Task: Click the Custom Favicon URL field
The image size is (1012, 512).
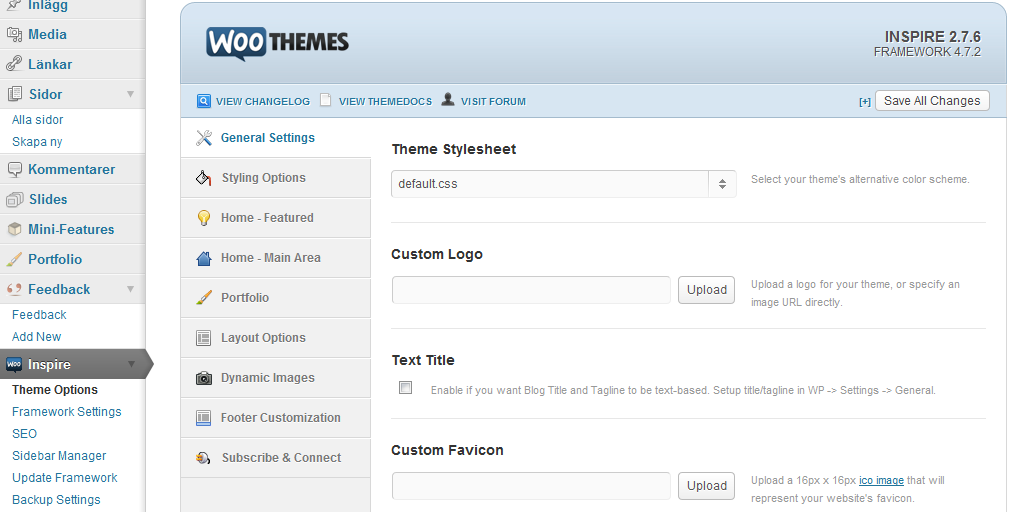Action: point(531,486)
